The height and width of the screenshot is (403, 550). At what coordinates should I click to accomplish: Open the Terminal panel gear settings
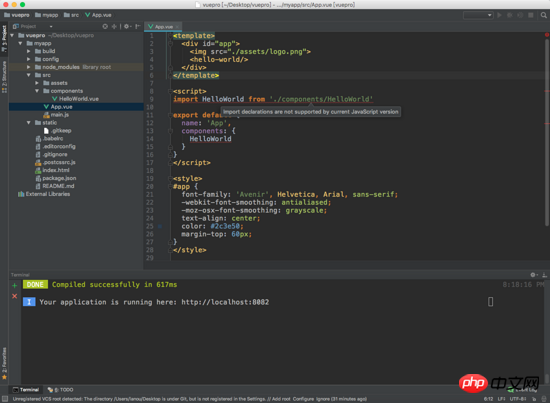point(534,275)
